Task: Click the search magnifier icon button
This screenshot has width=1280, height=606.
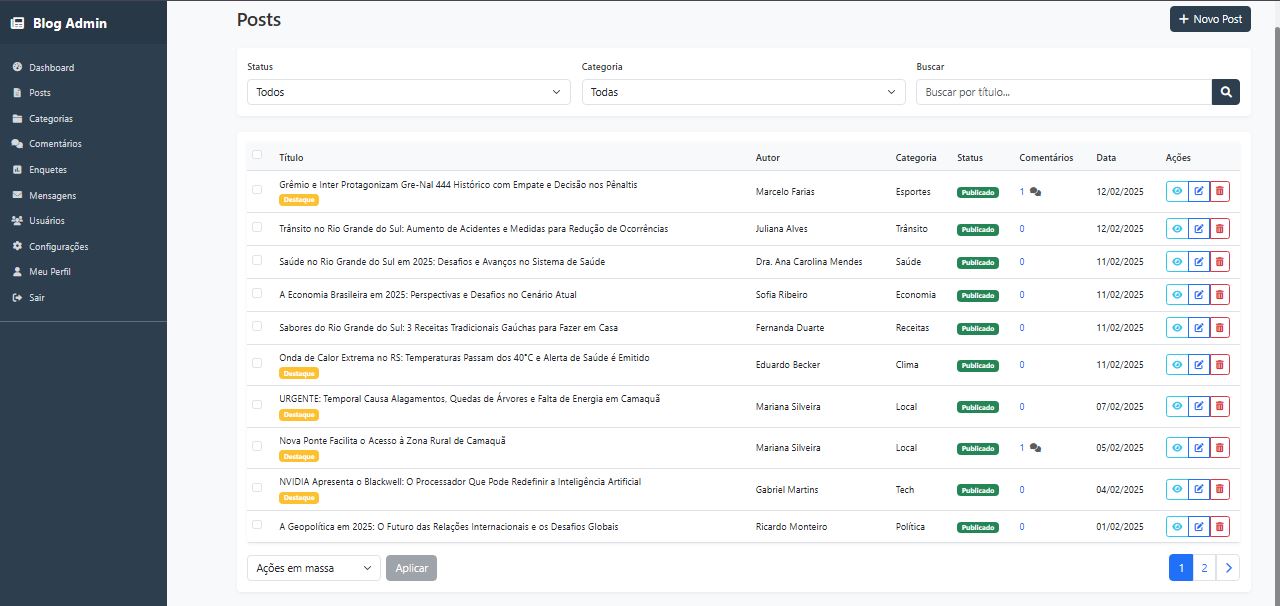Action: (x=1226, y=92)
